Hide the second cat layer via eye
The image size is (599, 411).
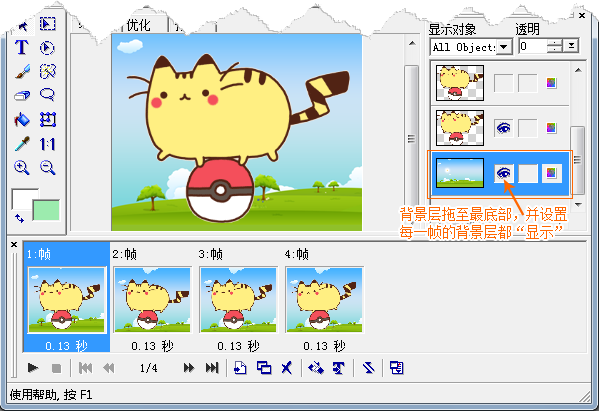point(503,128)
